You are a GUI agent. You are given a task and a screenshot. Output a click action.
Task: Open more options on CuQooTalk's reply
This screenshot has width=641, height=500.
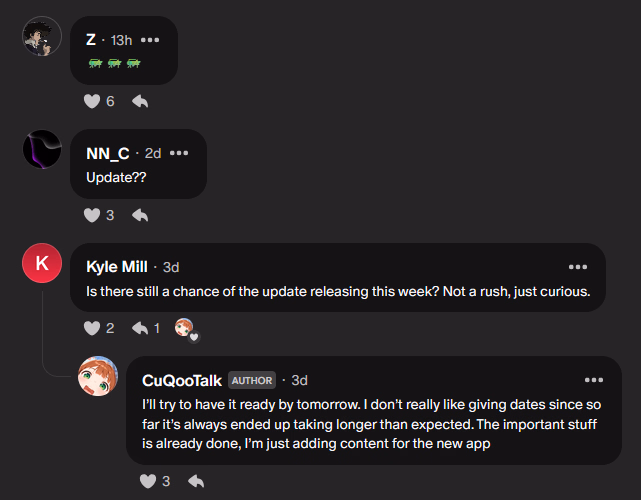tap(594, 381)
